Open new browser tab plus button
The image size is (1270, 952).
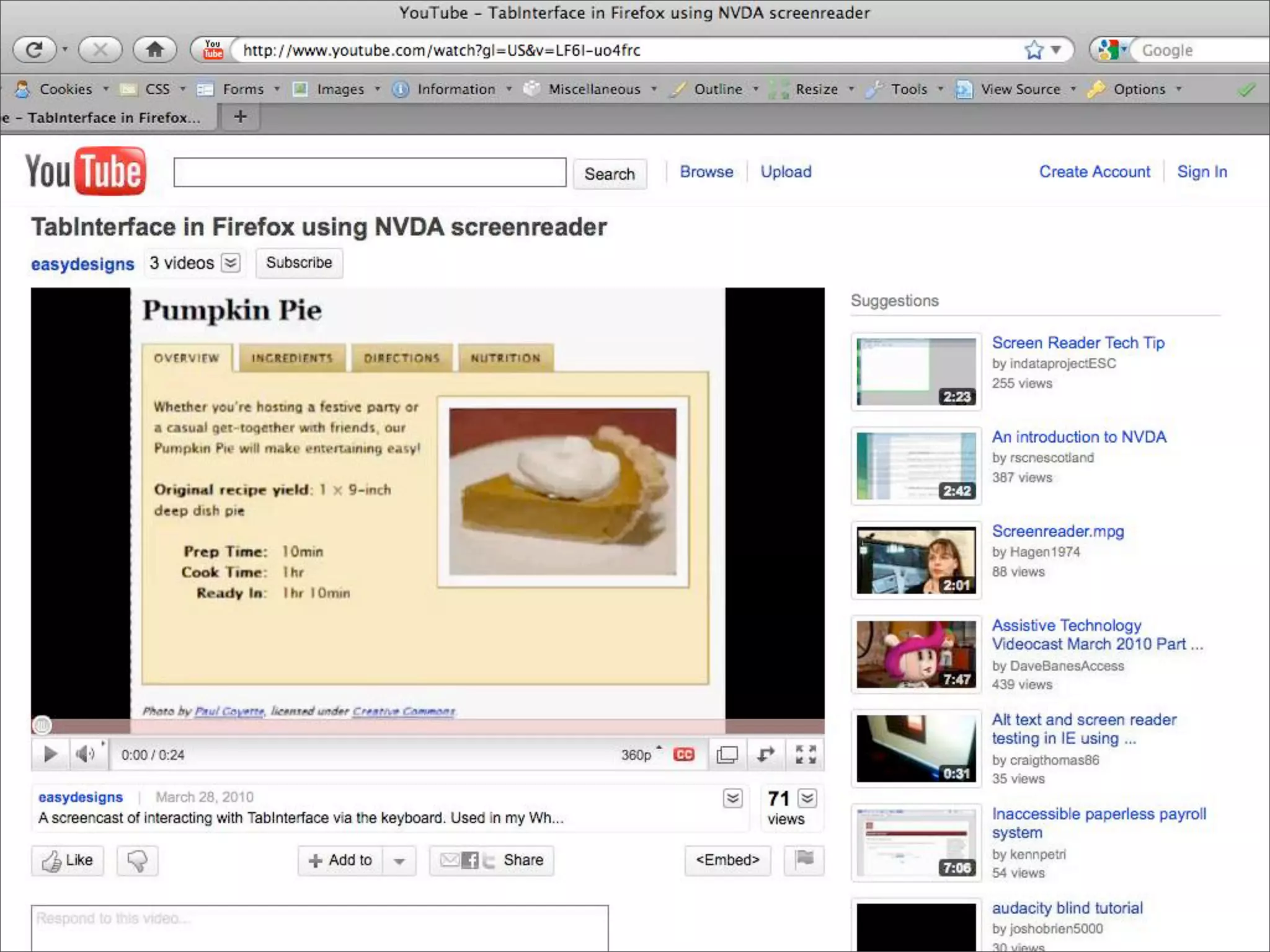pyautogui.click(x=241, y=117)
